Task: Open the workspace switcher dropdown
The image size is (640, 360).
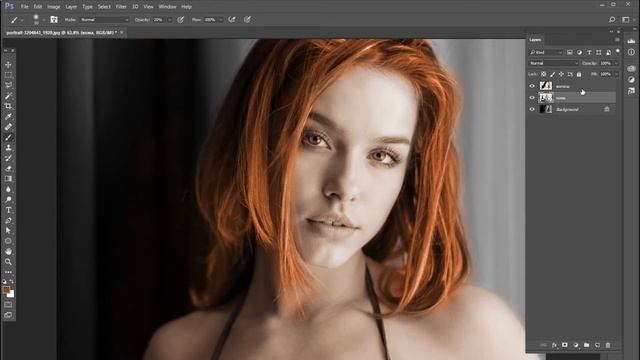Action: point(626,20)
